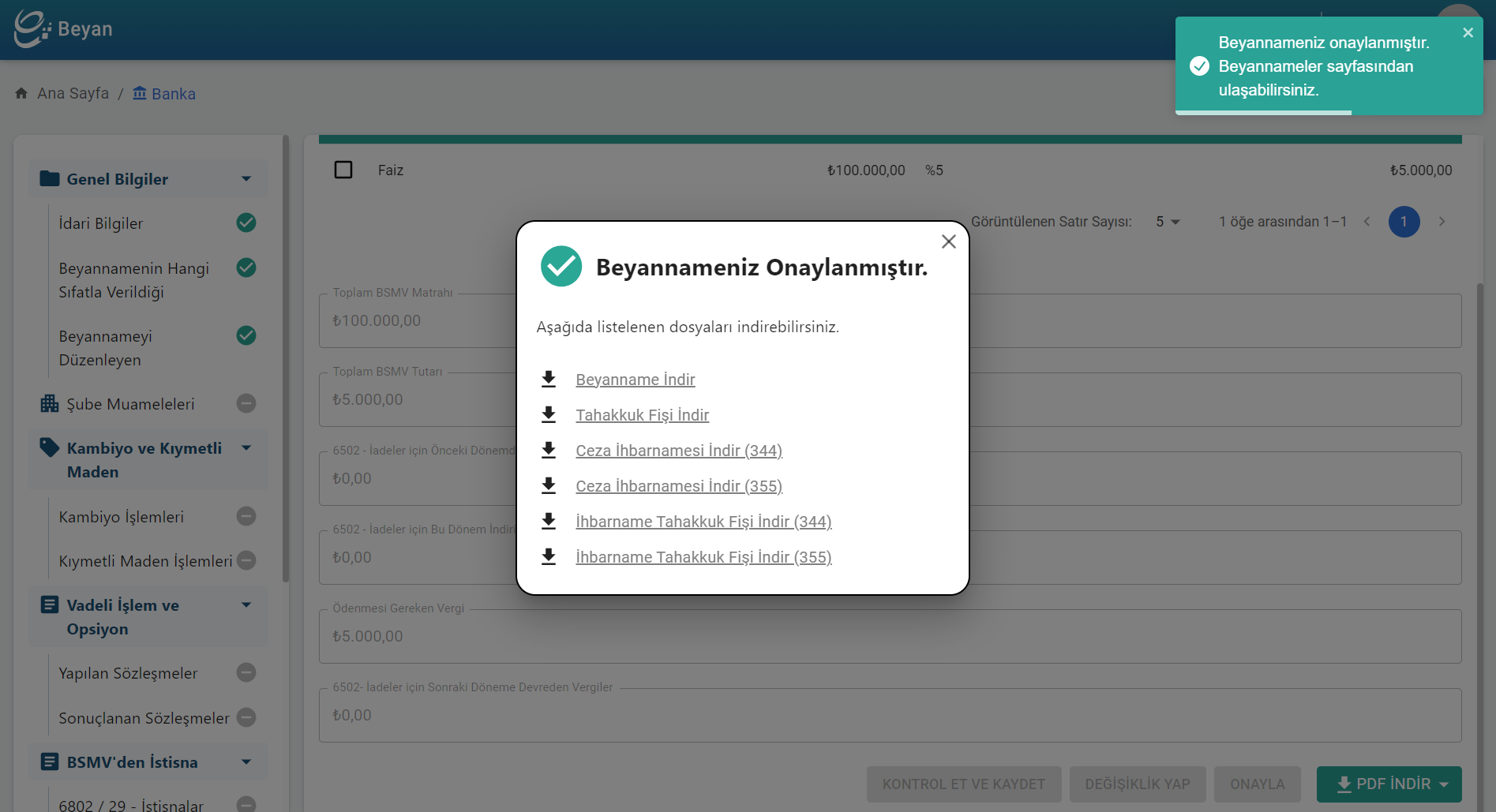Click the download icon beside İhbarname Tahakkuk Fişi (344)
This screenshot has height=812, width=1496.
point(549,521)
